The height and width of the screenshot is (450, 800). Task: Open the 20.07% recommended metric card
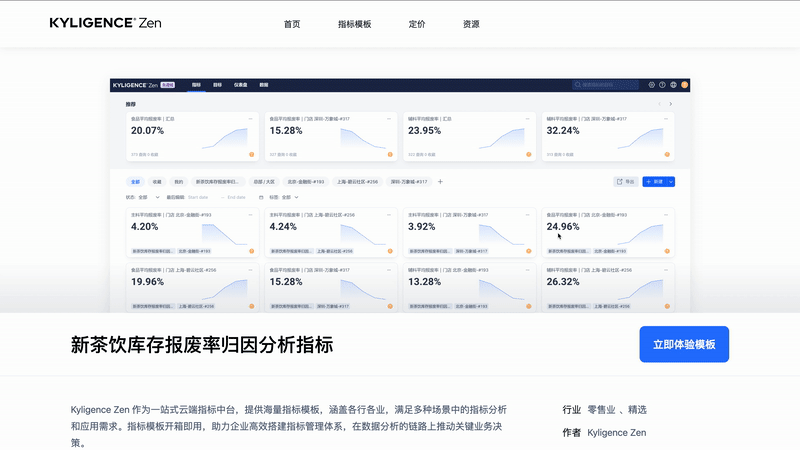pyautogui.click(x=192, y=136)
